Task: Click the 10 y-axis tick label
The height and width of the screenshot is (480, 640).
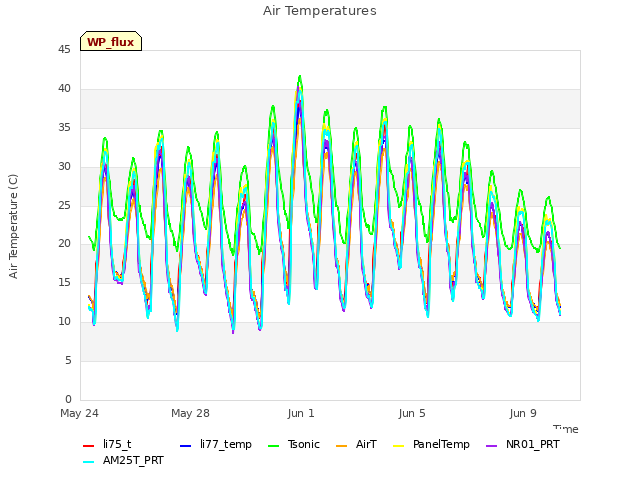Action: click(x=64, y=322)
